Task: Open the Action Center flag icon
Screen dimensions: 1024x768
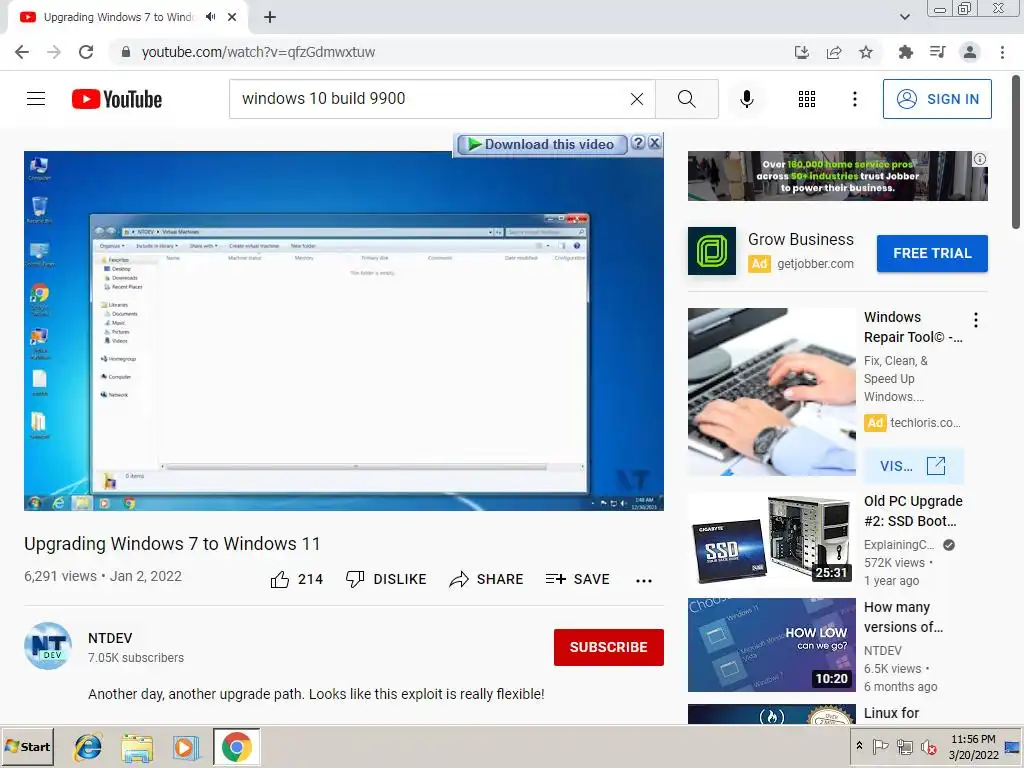Action: (880, 746)
